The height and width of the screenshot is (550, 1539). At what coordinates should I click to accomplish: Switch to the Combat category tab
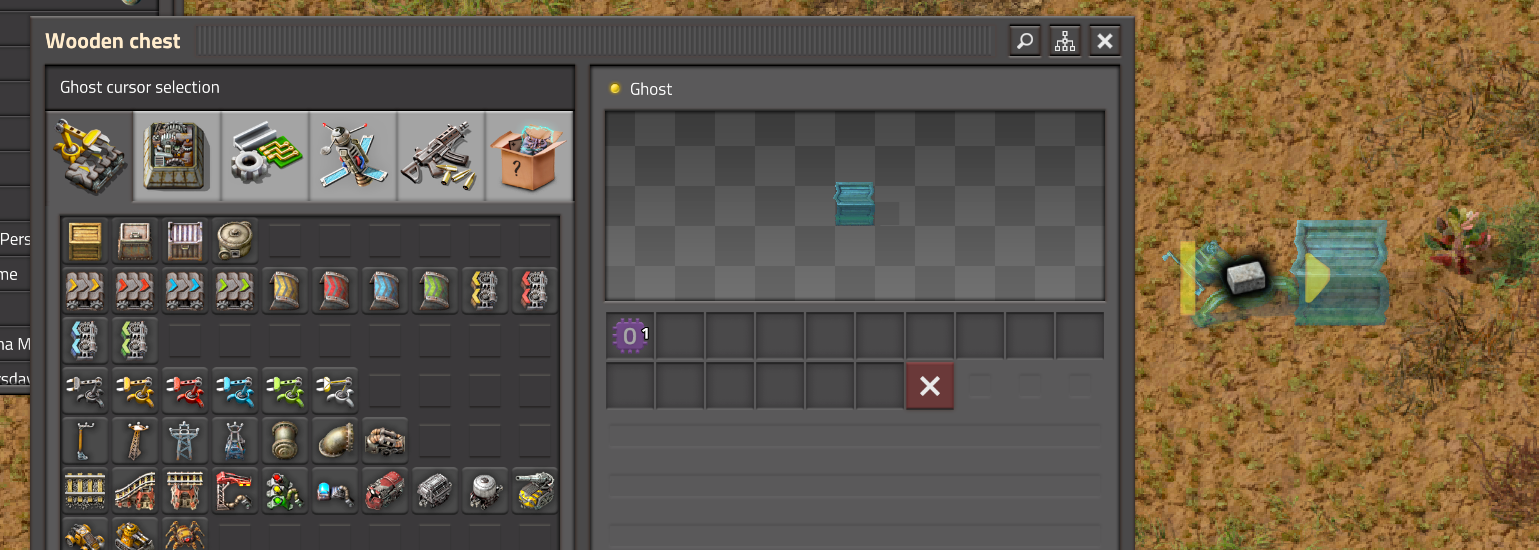(x=441, y=156)
